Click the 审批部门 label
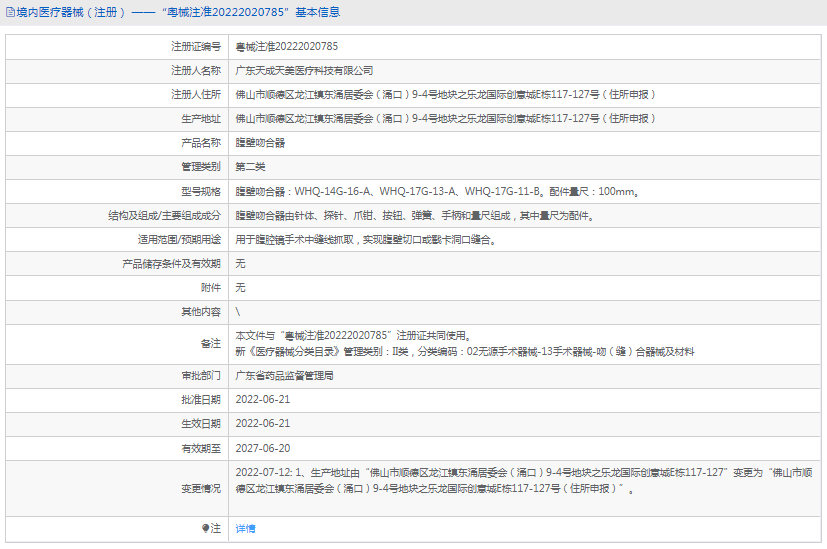This screenshot has width=827, height=549. (201, 375)
